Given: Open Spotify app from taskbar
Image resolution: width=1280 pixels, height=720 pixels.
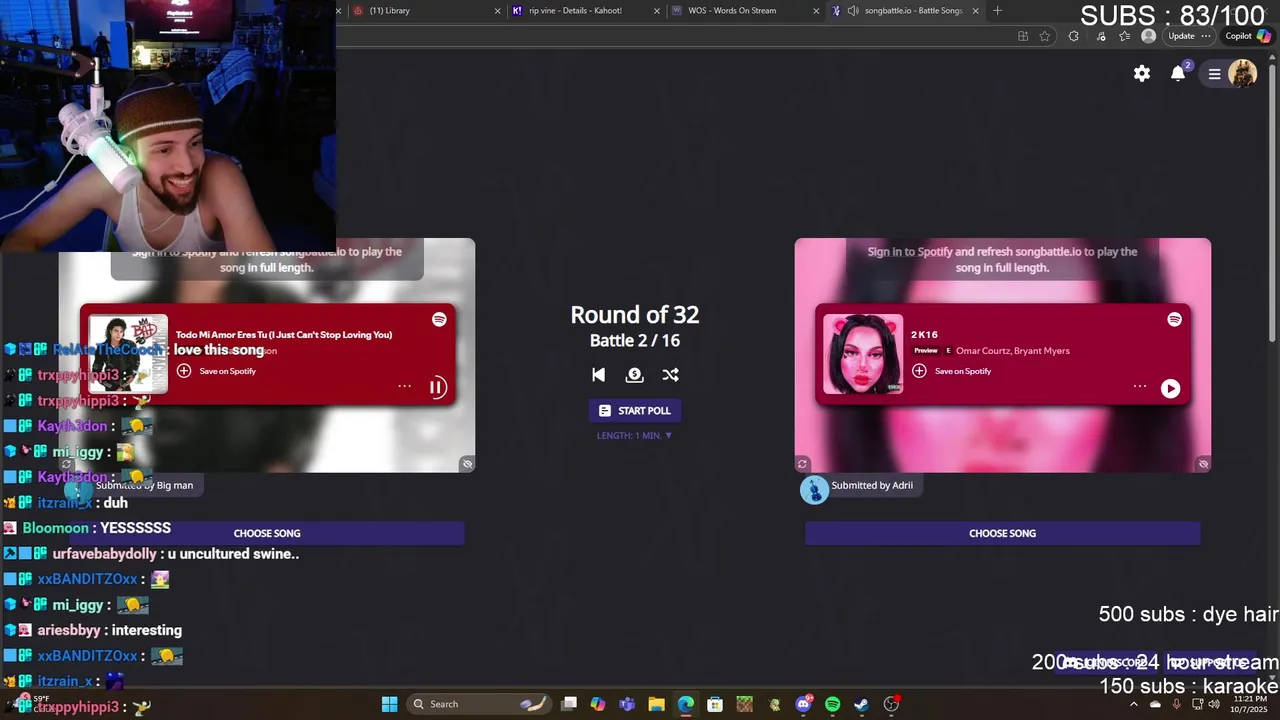Looking at the screenshot, I should pyautogui.click(x=833, y=704).
